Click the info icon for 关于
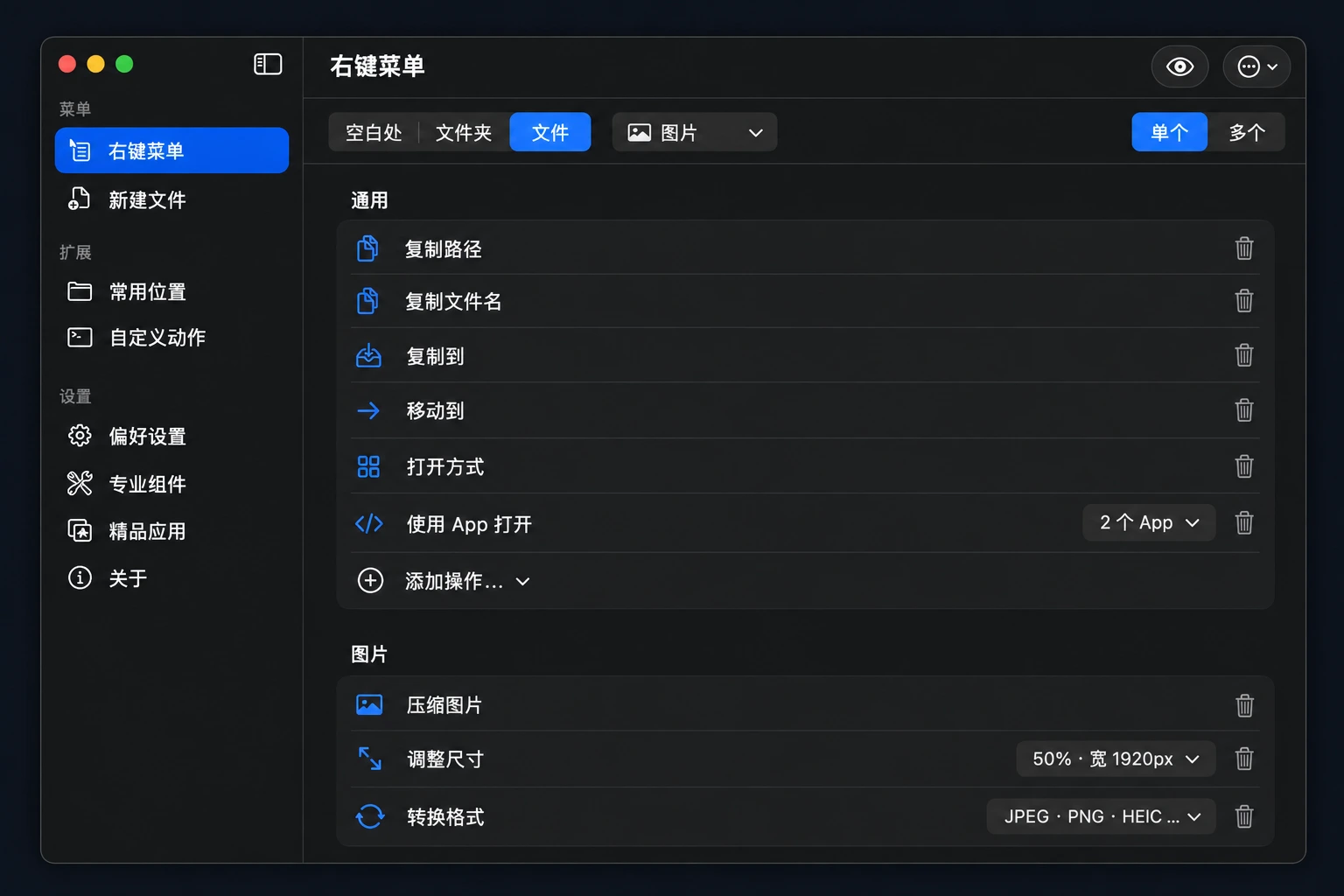 (80, 577)
